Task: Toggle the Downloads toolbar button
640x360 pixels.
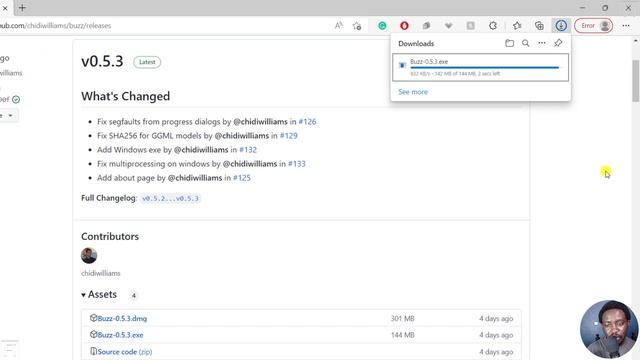Action: click(561, 26)
